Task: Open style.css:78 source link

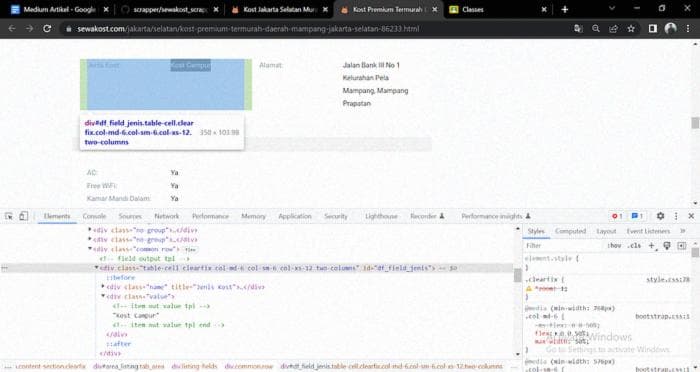Action: point(668,280)
